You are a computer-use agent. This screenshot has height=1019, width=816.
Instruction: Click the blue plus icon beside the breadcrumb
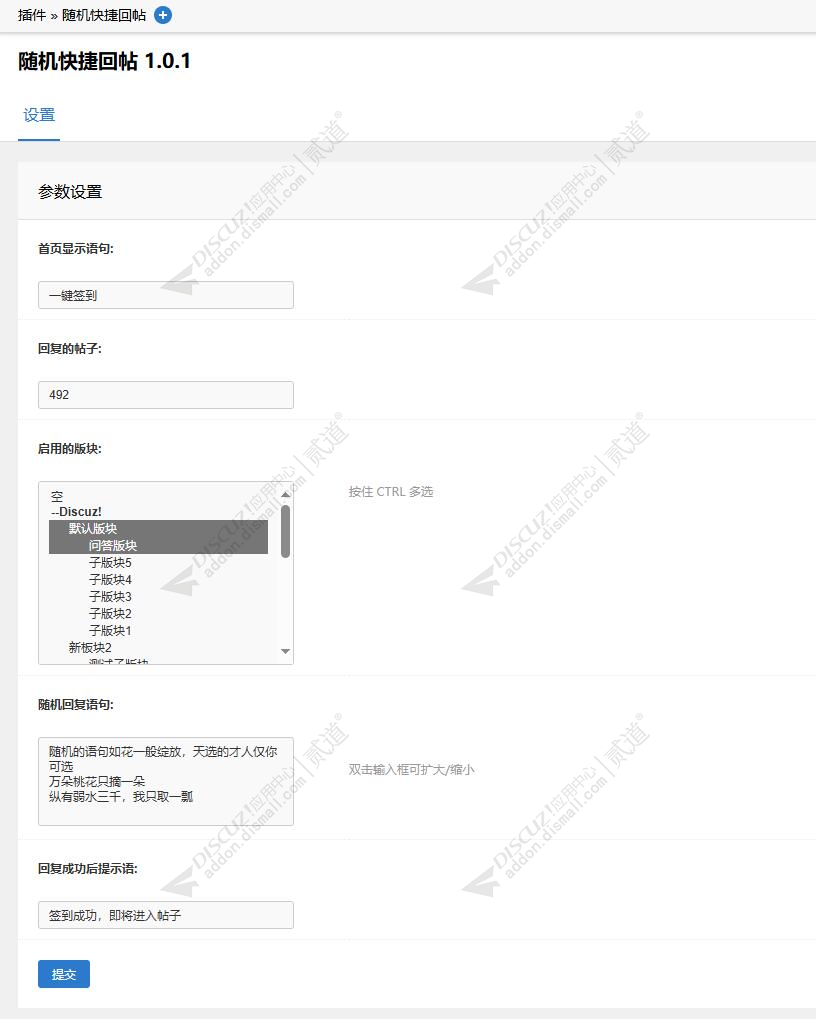pos(163,15)
